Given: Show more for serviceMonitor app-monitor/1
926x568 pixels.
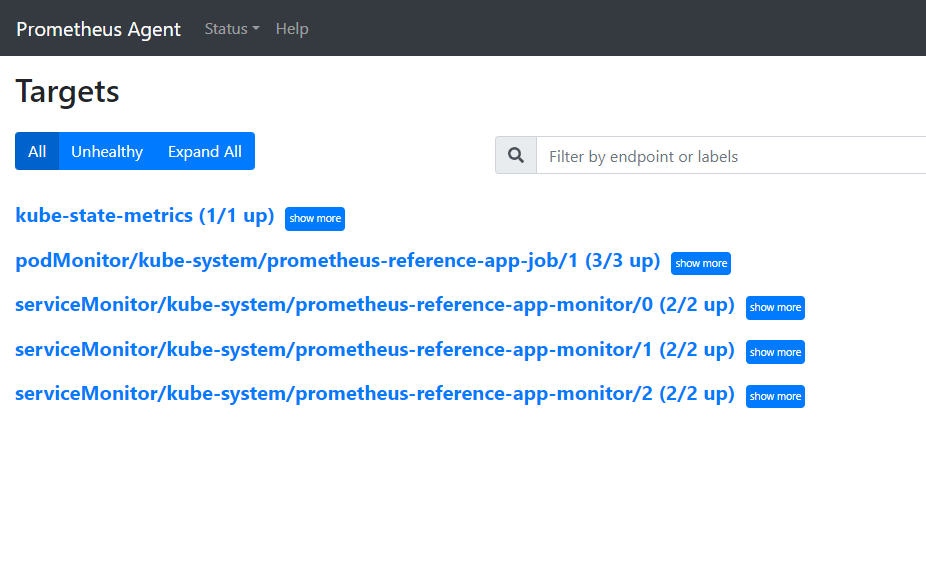Looking at the screenshot, I should [x=775, y=352].
